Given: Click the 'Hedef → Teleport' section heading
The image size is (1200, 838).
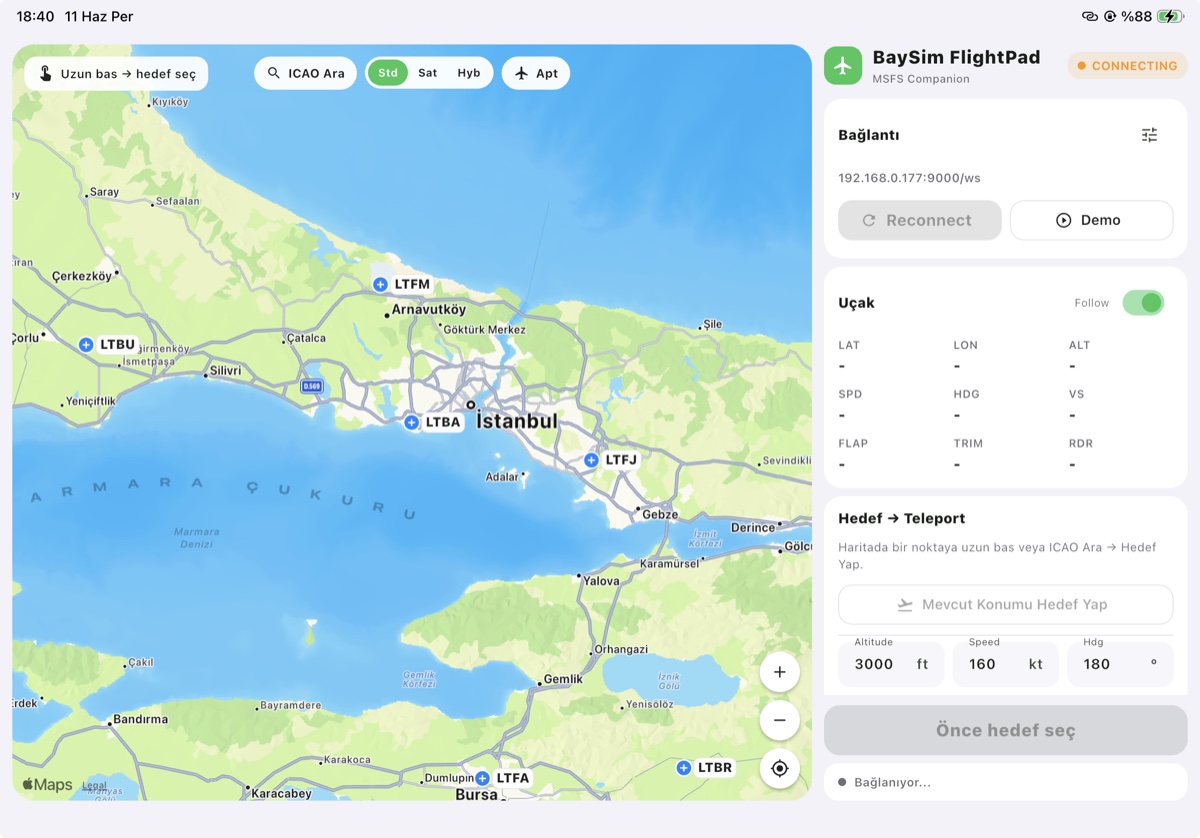Looking at the screenshot, I should (902, 518).
